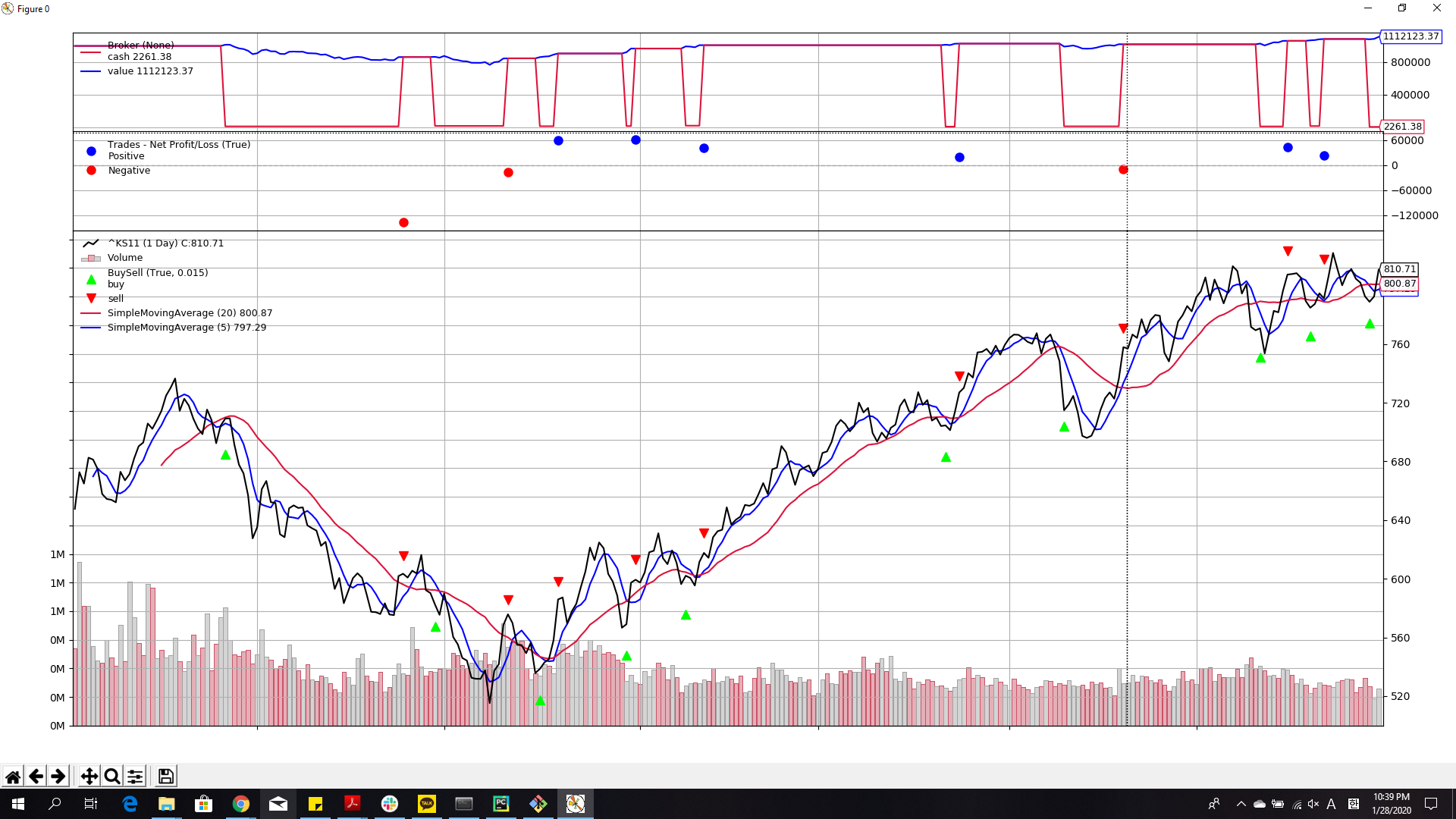Open the Action Center notifications panel

(x=1431, y=804)
